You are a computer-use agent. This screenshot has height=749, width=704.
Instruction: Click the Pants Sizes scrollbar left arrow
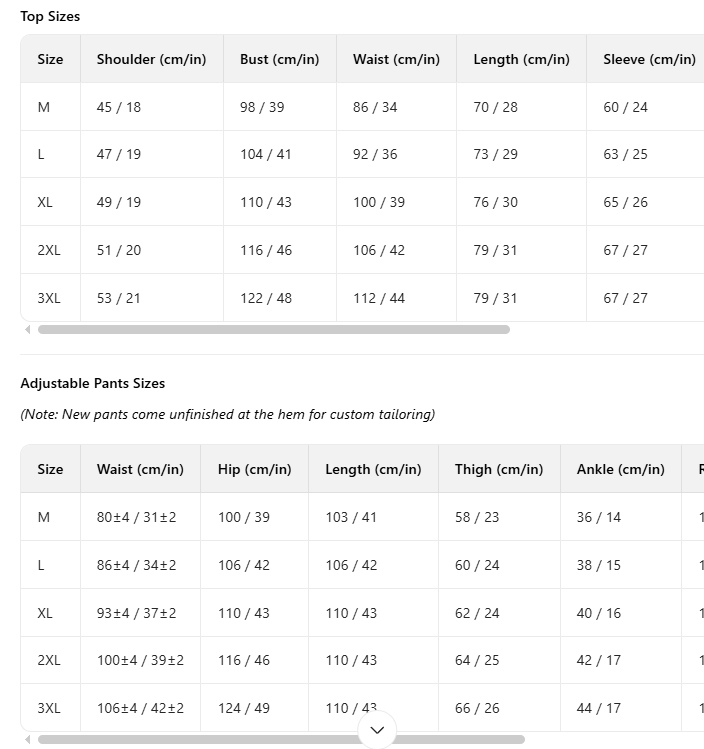coord(28,739)
